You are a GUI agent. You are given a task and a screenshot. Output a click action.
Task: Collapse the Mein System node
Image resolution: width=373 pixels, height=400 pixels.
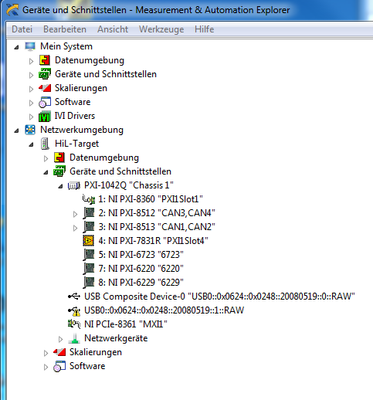point(16,47)
